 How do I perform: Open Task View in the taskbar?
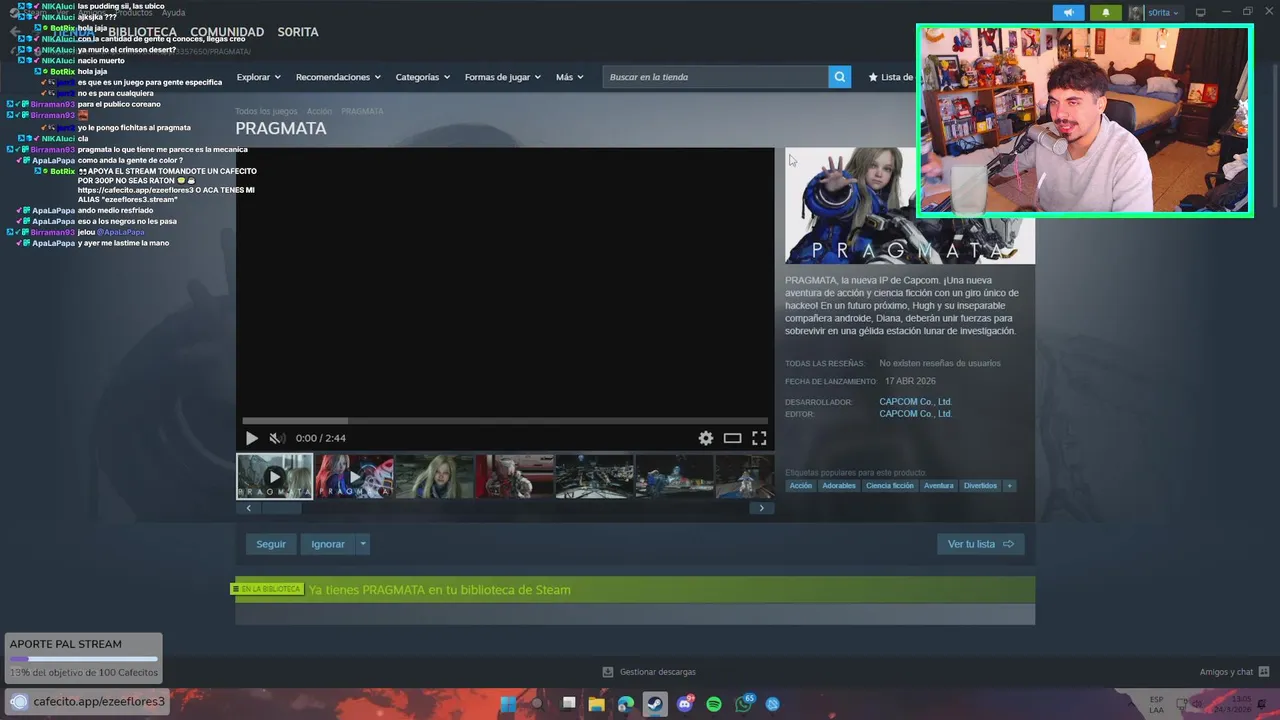[x=568, y=704]
